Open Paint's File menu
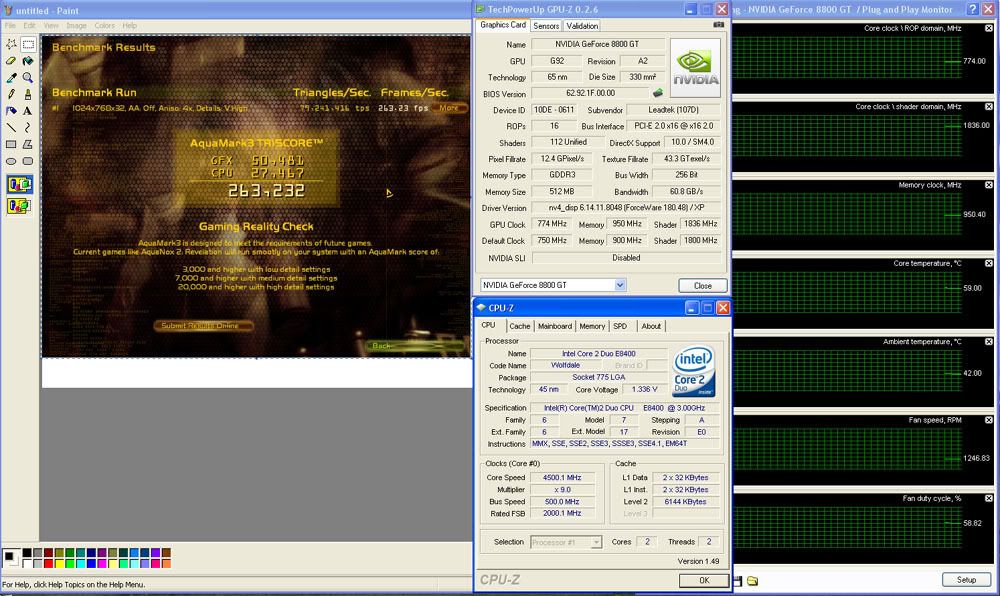The width and height of the screenshot is (1000, 596). tap(10, 25)
